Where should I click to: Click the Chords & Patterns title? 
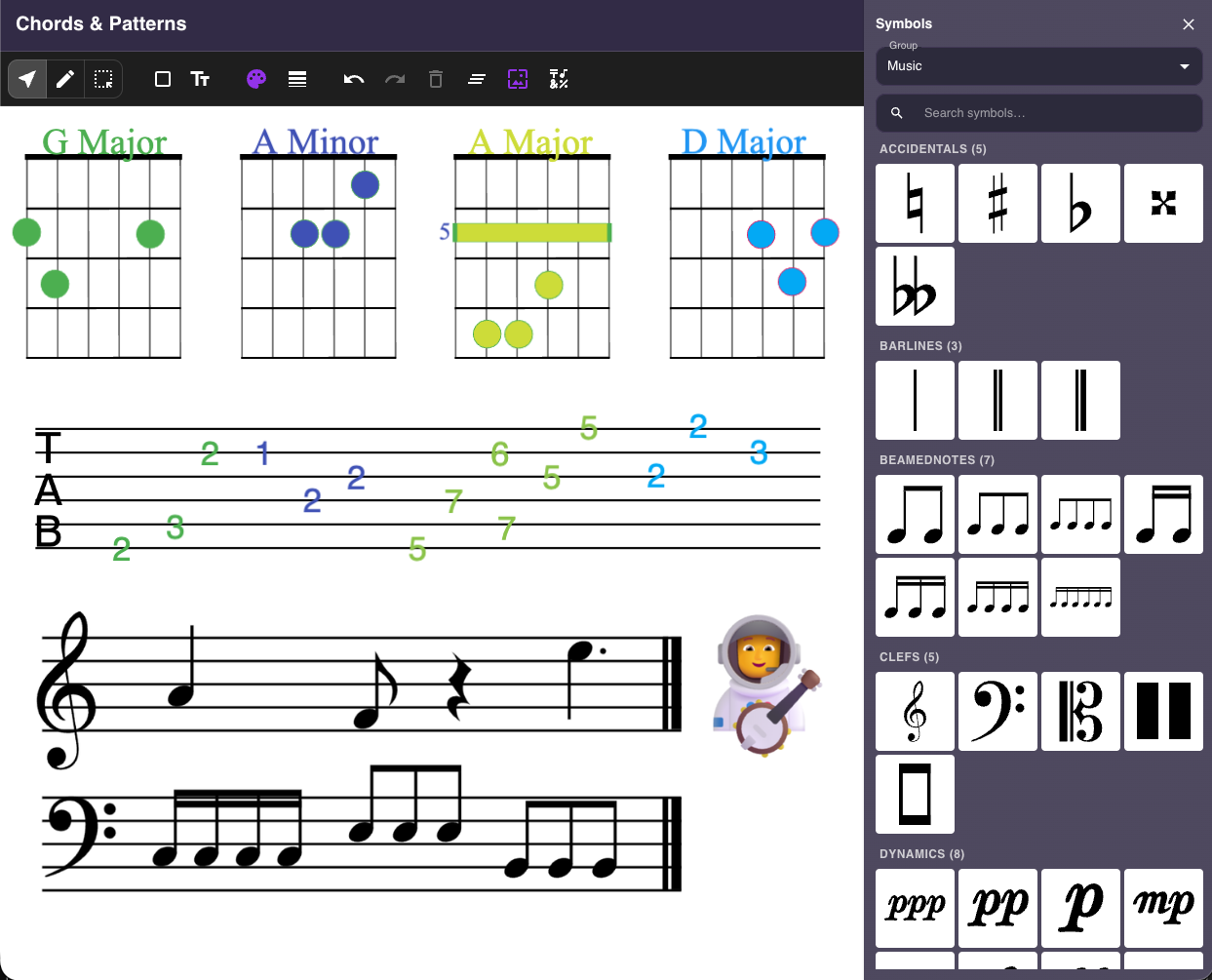click(101, 23)
